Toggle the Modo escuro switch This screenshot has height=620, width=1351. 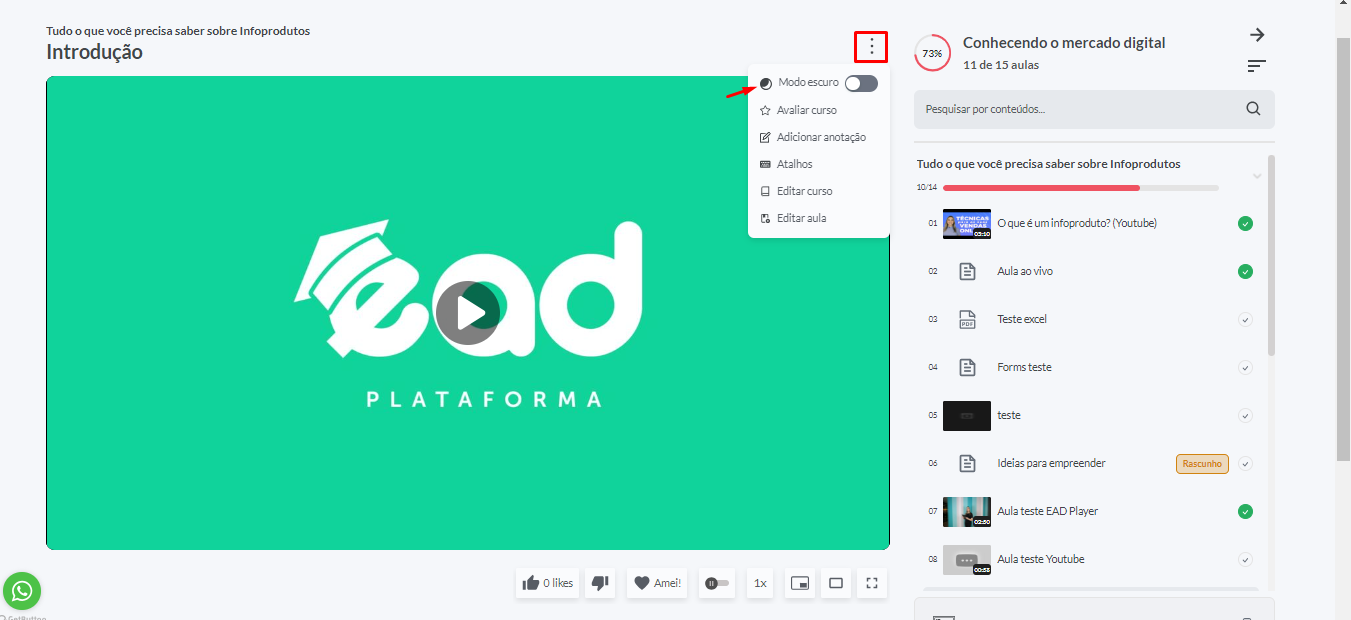[x=861, y=83]
